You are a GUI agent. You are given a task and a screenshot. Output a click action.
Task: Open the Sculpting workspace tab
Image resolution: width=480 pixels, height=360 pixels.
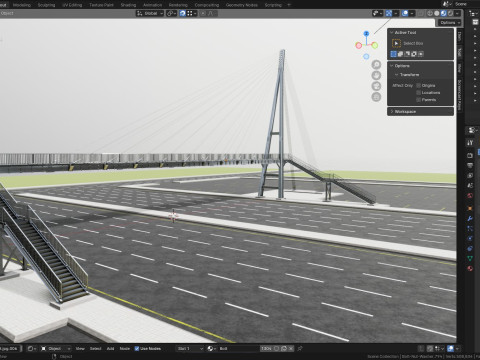[46, 5]
